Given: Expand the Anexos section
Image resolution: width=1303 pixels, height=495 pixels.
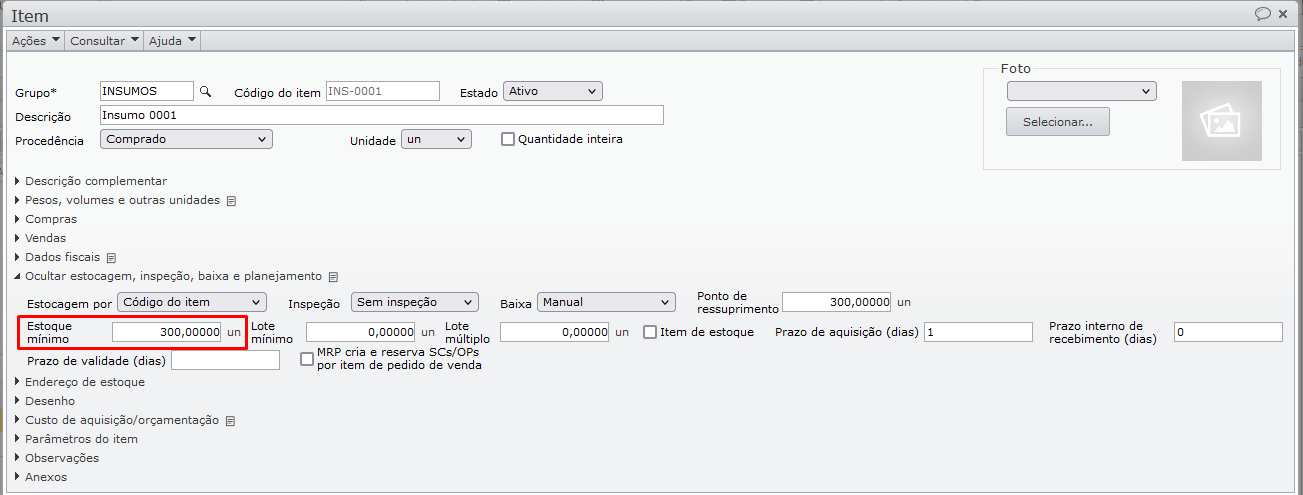Looking at the screenshot, I should click(x=41, y=477).
